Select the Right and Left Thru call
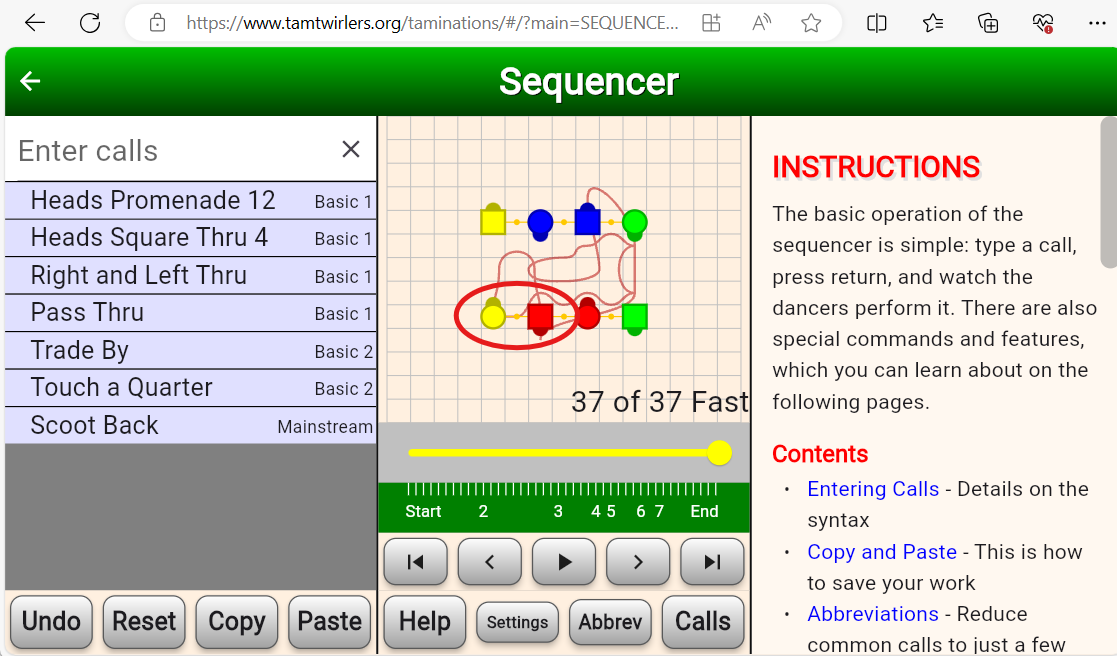This screenshot has height=656, width=1117. tap(190, 276)
